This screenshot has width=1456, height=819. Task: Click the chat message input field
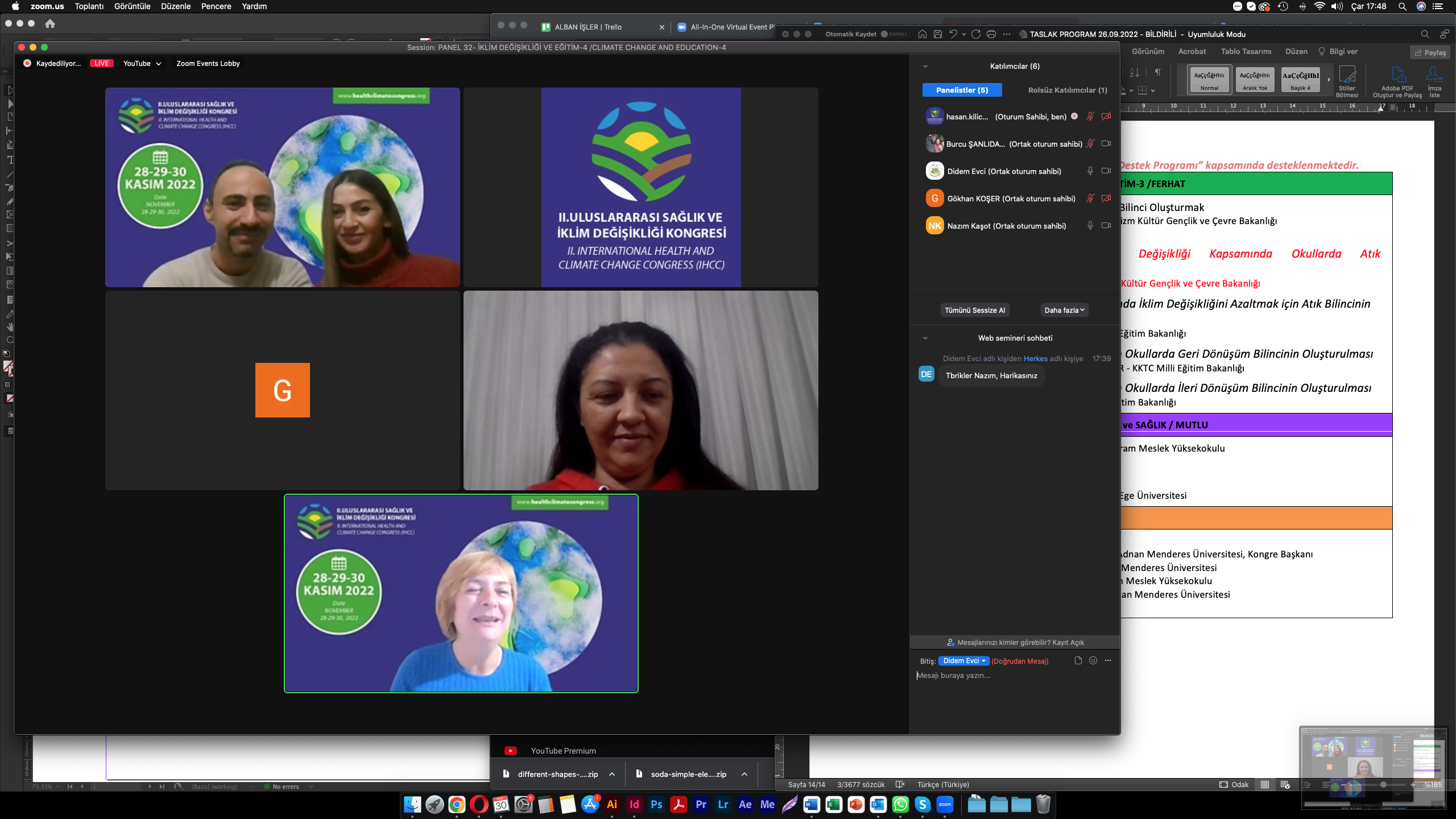pos(1015,676)
